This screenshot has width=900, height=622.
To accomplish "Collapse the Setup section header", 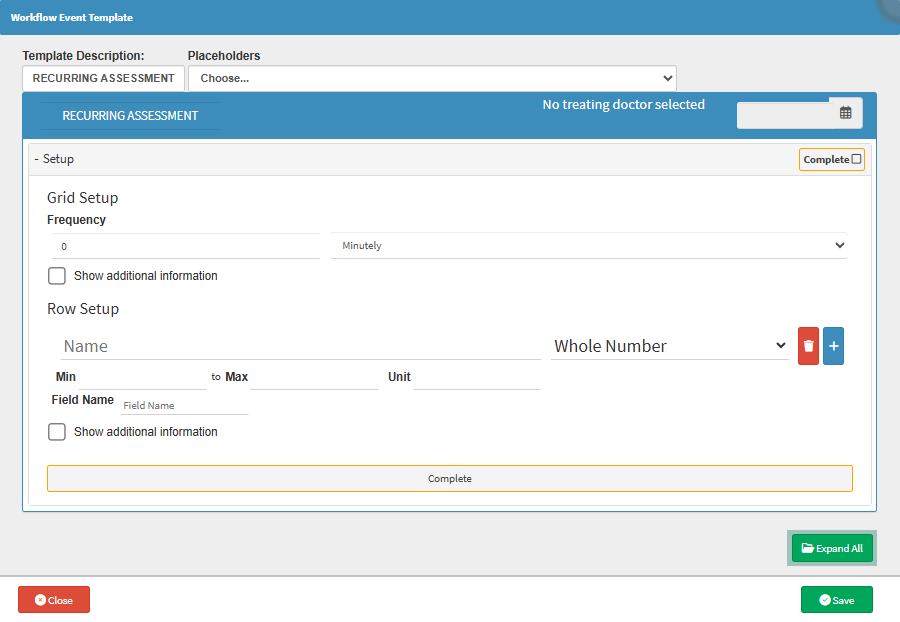I will pos(55,159).
